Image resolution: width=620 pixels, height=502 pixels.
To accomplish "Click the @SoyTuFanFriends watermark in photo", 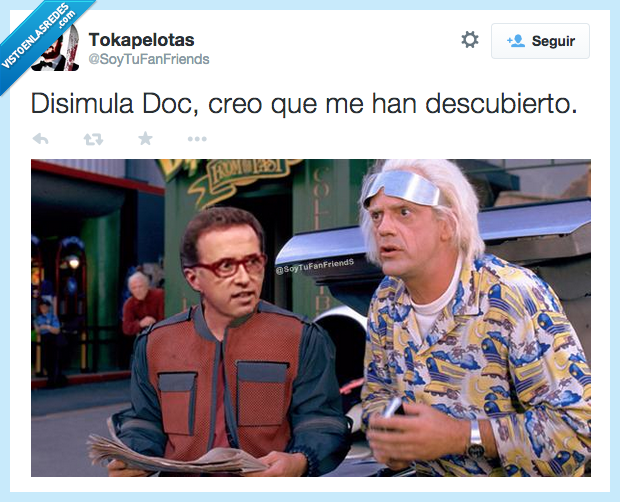I will 315,266.
